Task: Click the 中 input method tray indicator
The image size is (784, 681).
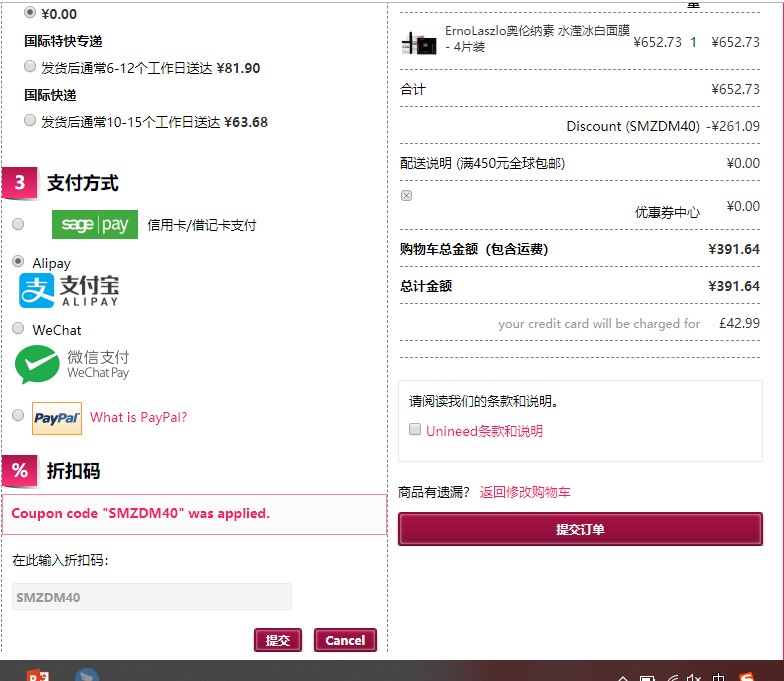Action: [x=718, y=677]
